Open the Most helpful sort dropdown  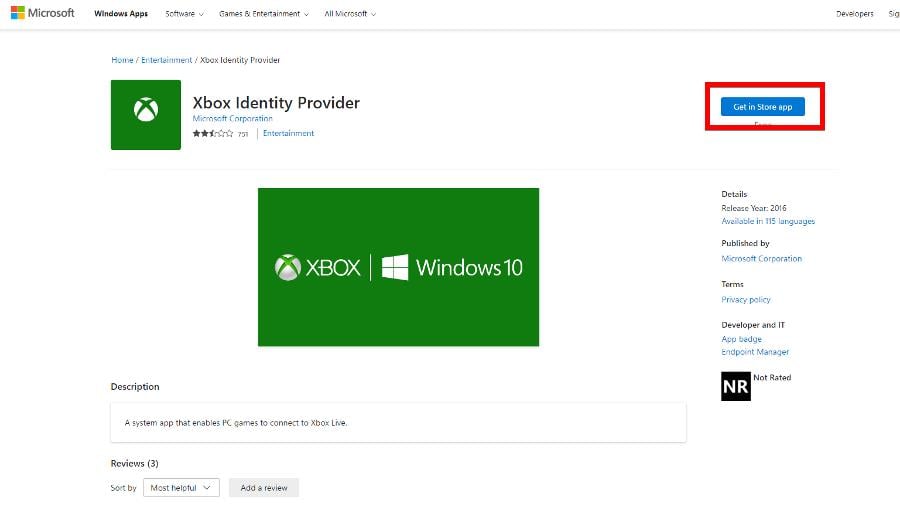(x=181, y=487)
